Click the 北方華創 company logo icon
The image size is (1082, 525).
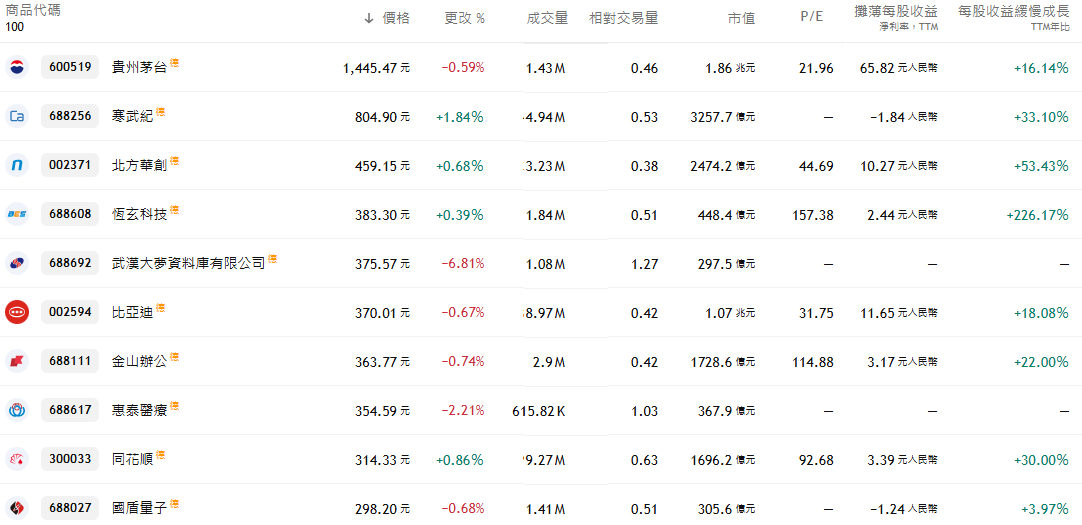point(17,166)
